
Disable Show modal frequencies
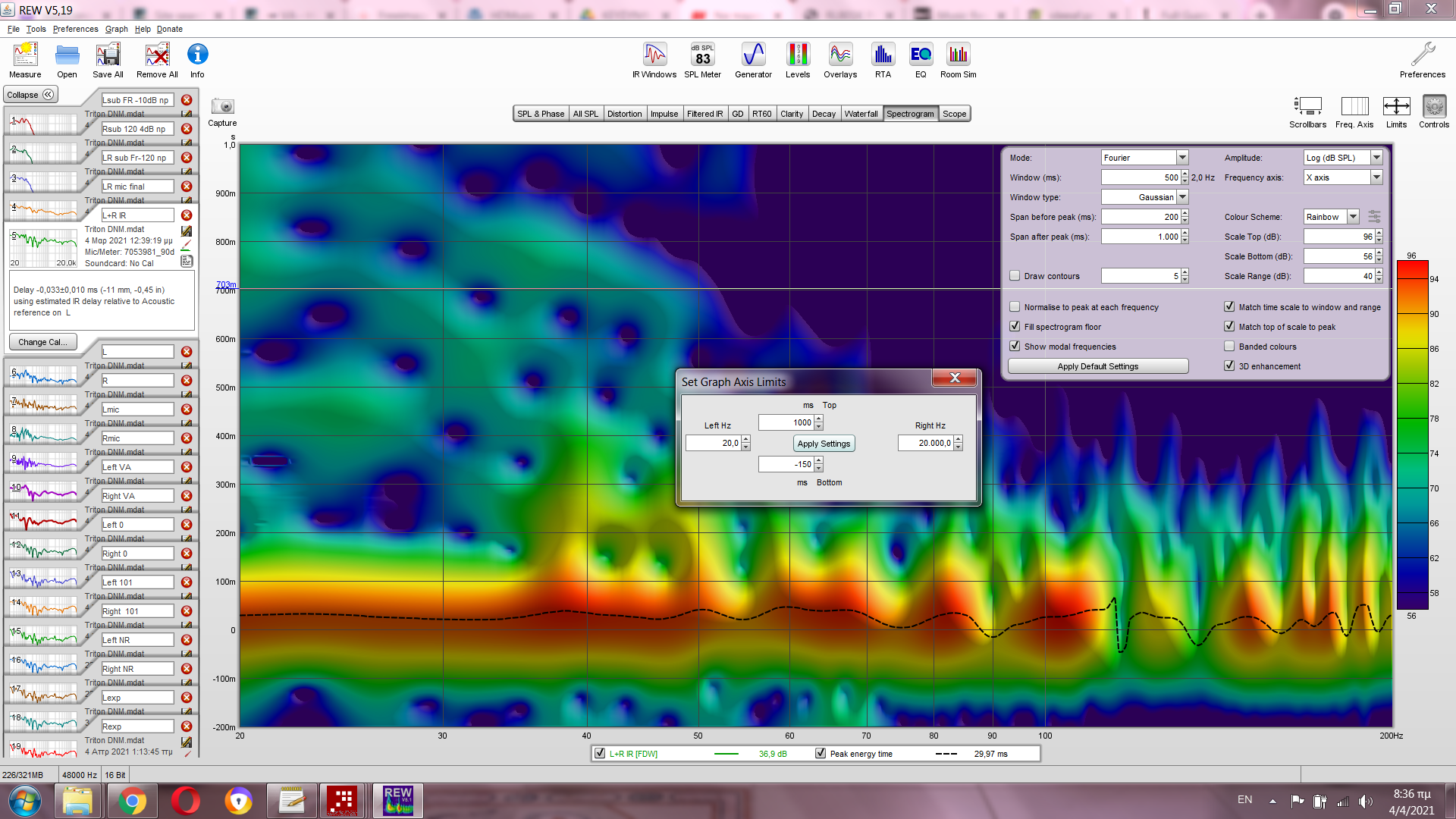click(1015, 347)
